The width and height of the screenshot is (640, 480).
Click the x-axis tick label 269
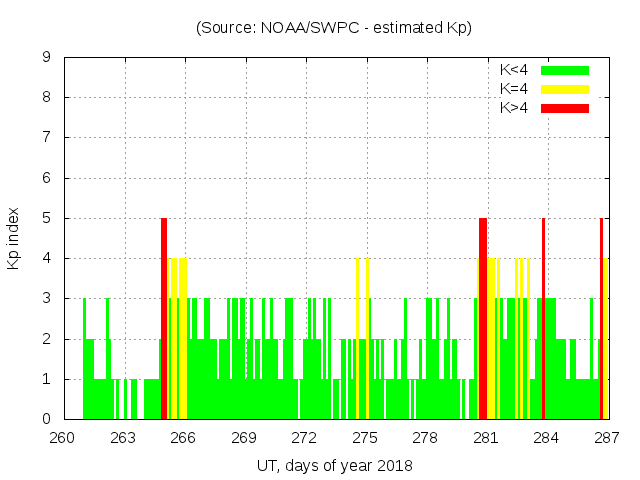[244, 437]
